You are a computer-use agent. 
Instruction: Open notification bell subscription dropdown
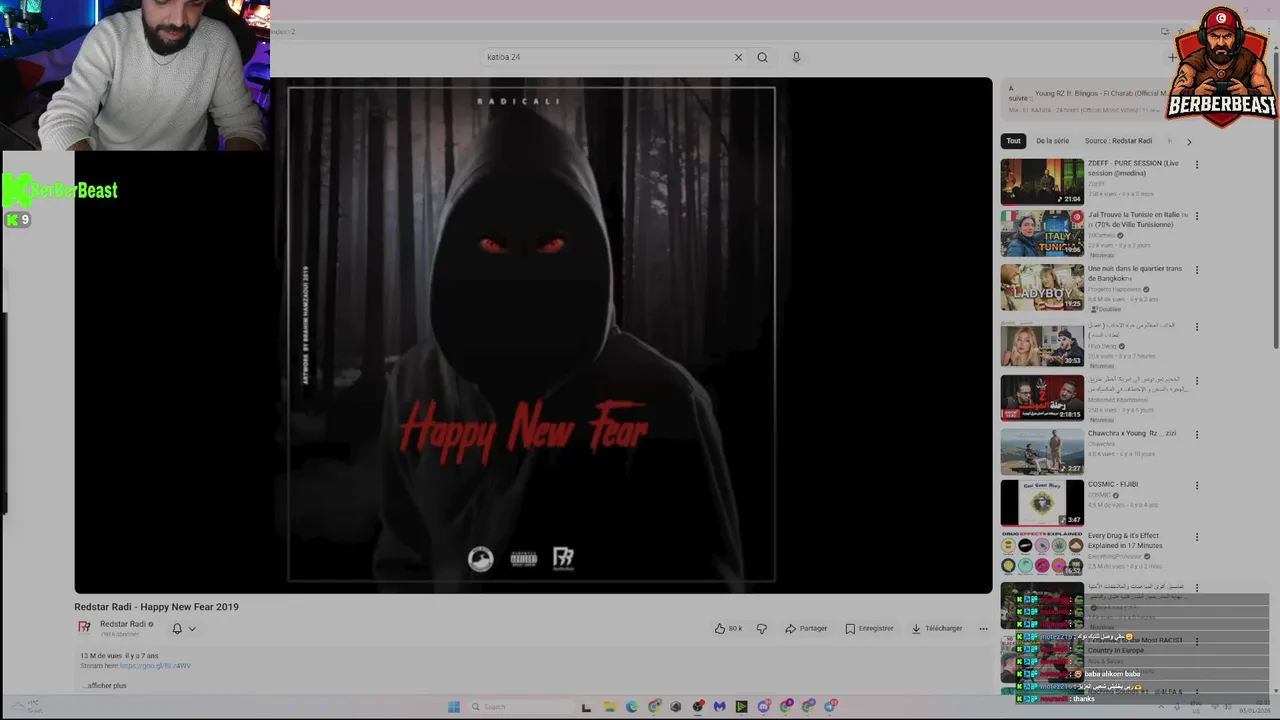(184, 628)
